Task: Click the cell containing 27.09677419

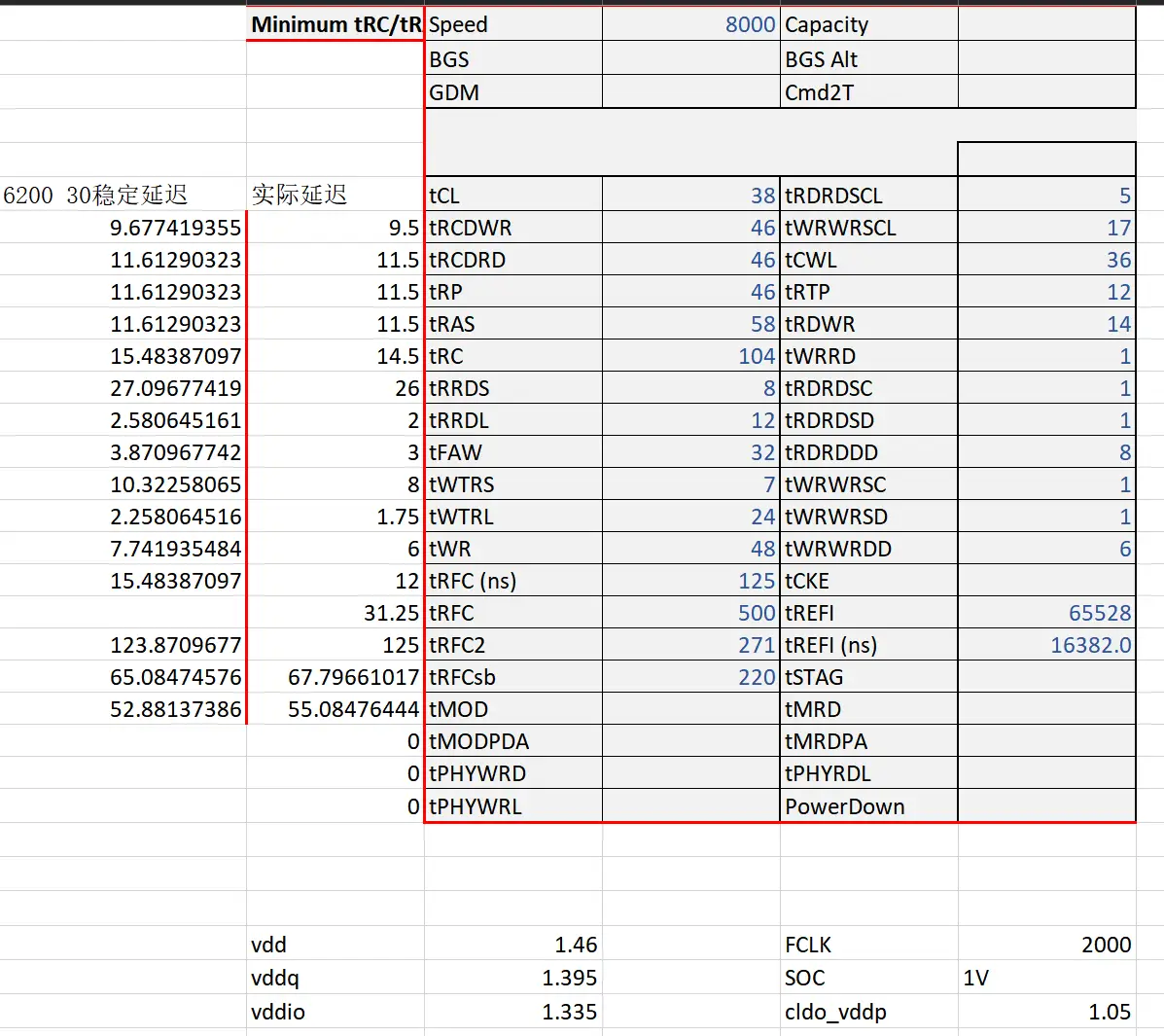Action: pos(123,388)
